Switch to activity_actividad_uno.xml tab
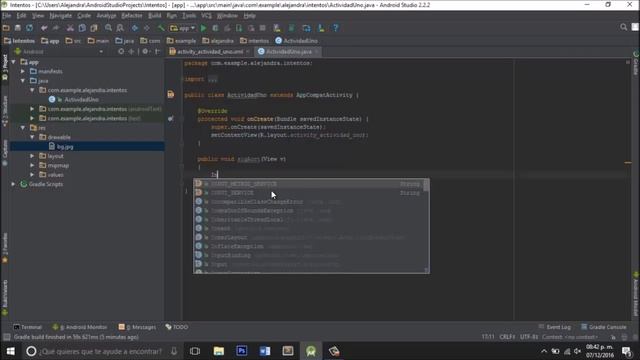This screenshot has width=640, height=360. click(210, 52)
